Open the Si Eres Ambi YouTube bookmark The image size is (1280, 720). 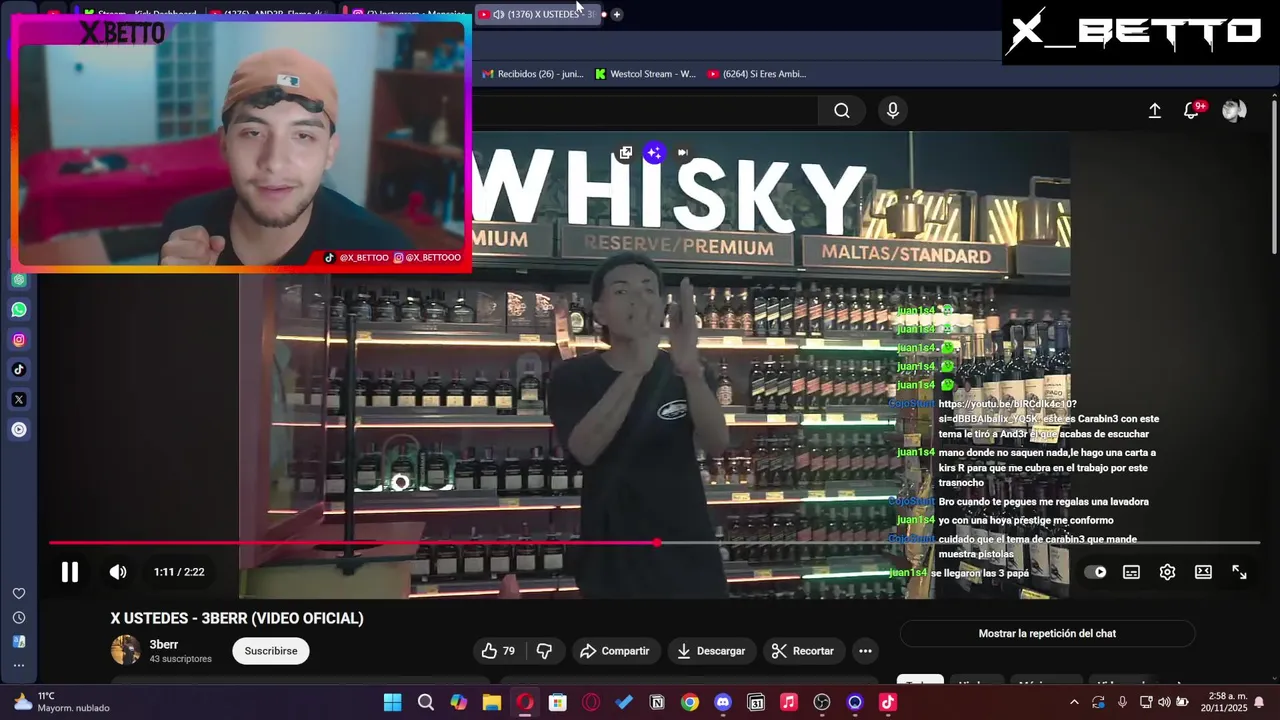756,74
